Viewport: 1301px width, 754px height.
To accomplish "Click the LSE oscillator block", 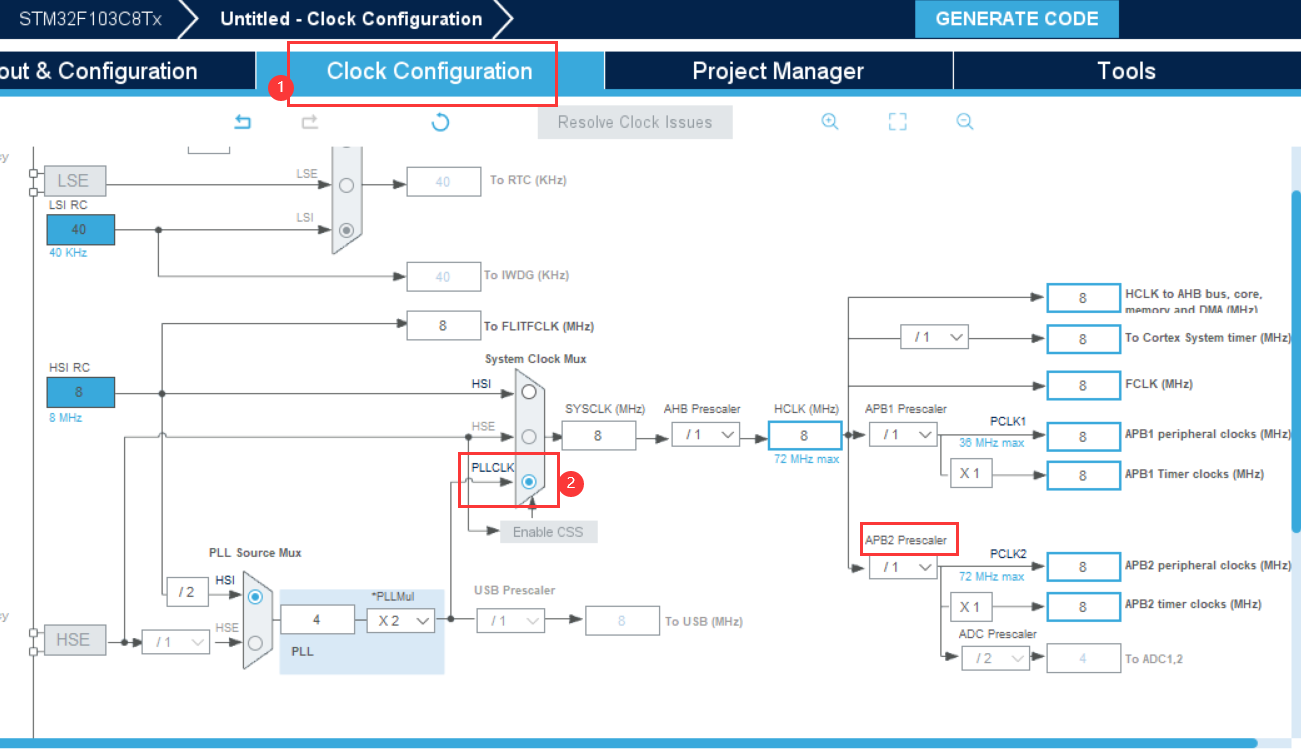I will [x=74, y=181].
